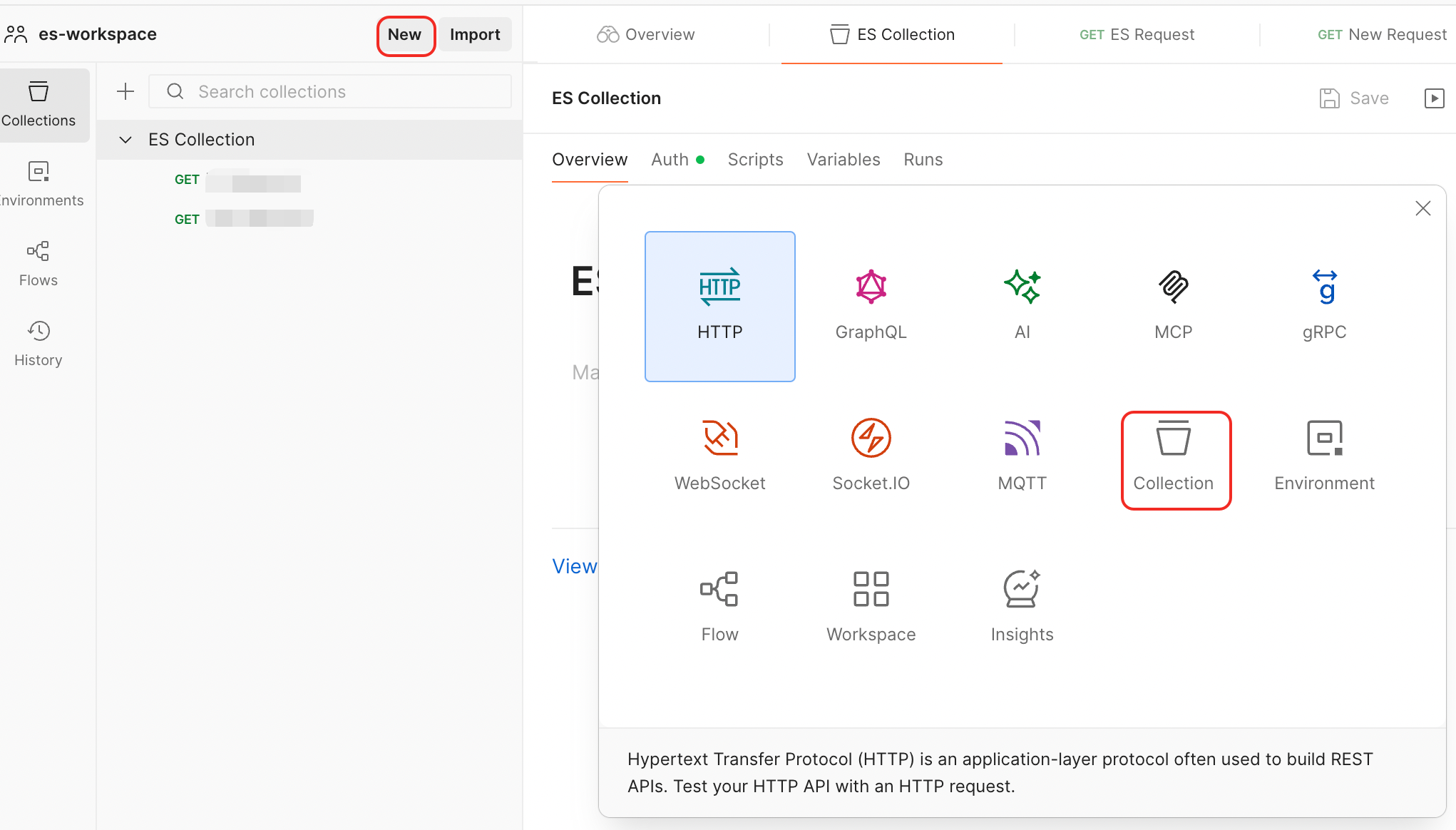Choose the MCP request tile
The image size is (1456, 830).
click(x=1174, y=307)
